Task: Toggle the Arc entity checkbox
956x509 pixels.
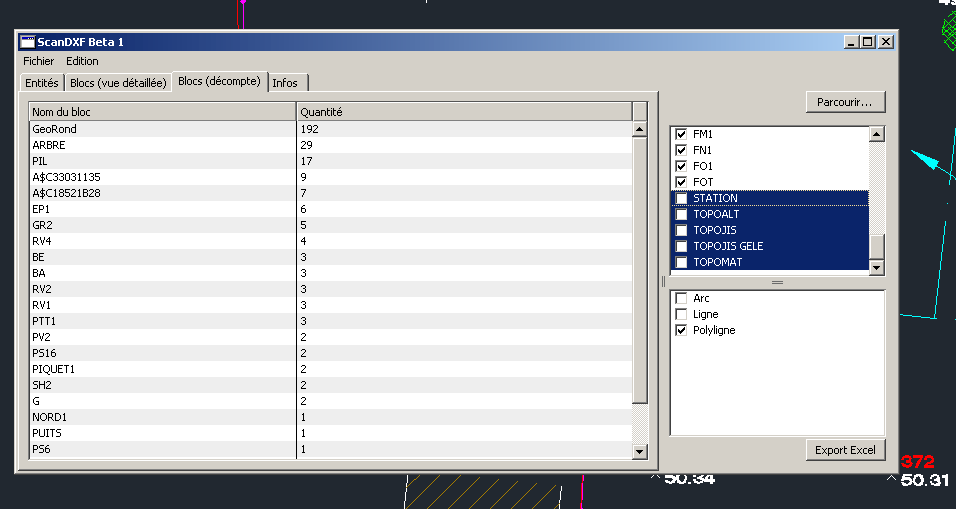Action: coord(682,298)
